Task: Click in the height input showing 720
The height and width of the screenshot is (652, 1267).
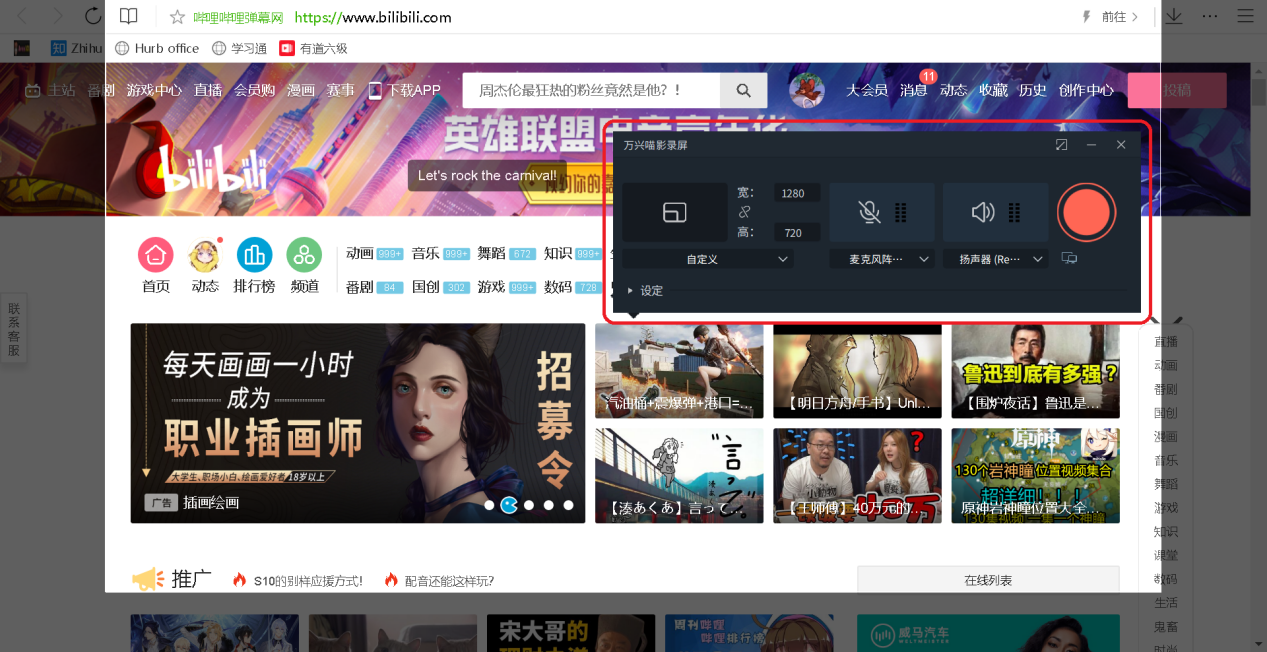Action: coord(796,232)
